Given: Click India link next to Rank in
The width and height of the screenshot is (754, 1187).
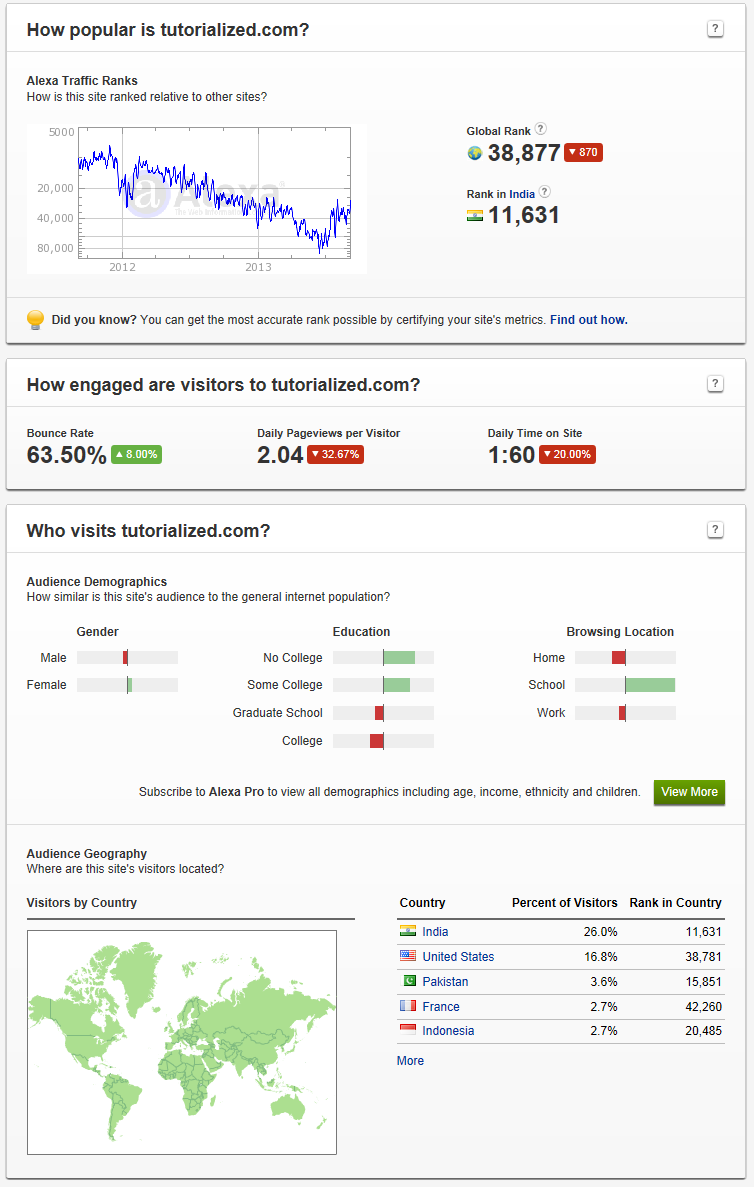Looking at the screenshot, I should [522, 194].
